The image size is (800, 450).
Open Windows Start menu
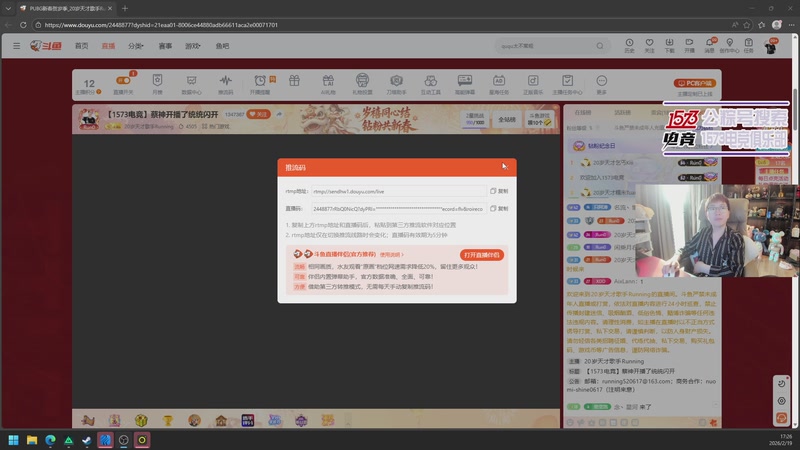pyautogui.click(x=14, y=440)
